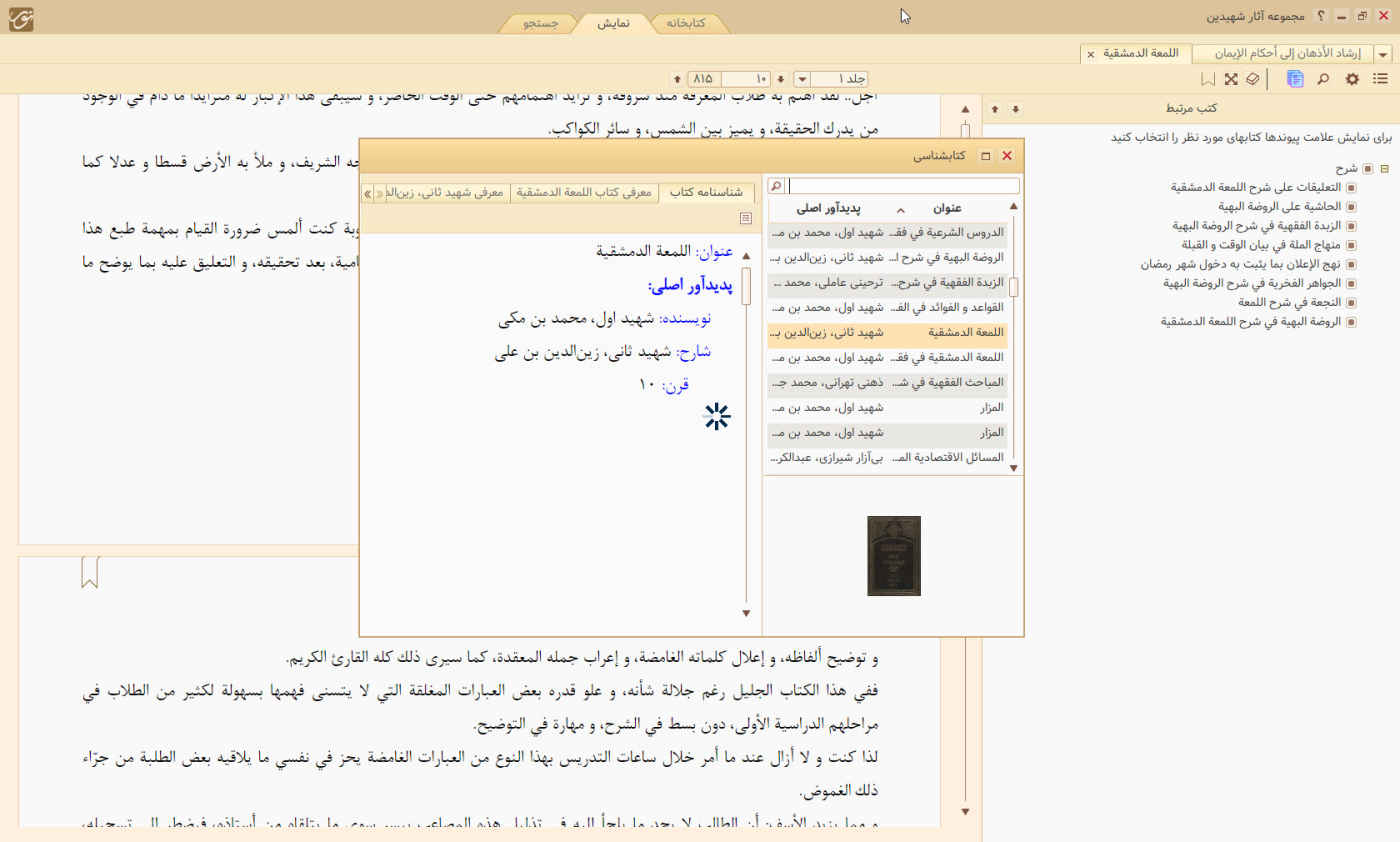This screenshot has width=1400, height=842.
Task: Close the اللمعة الدمشقية document tab
Action: [1090, 54]
